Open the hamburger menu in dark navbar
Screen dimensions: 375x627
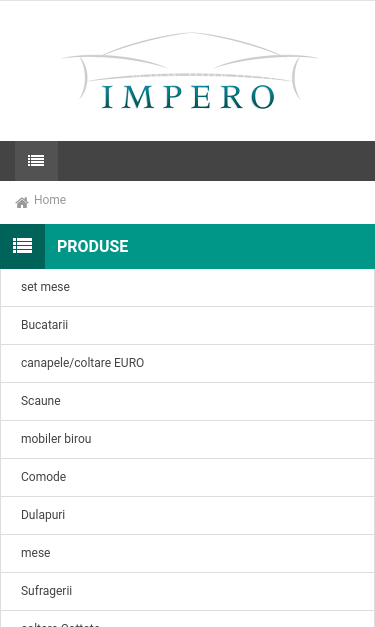tap(36, 161)
